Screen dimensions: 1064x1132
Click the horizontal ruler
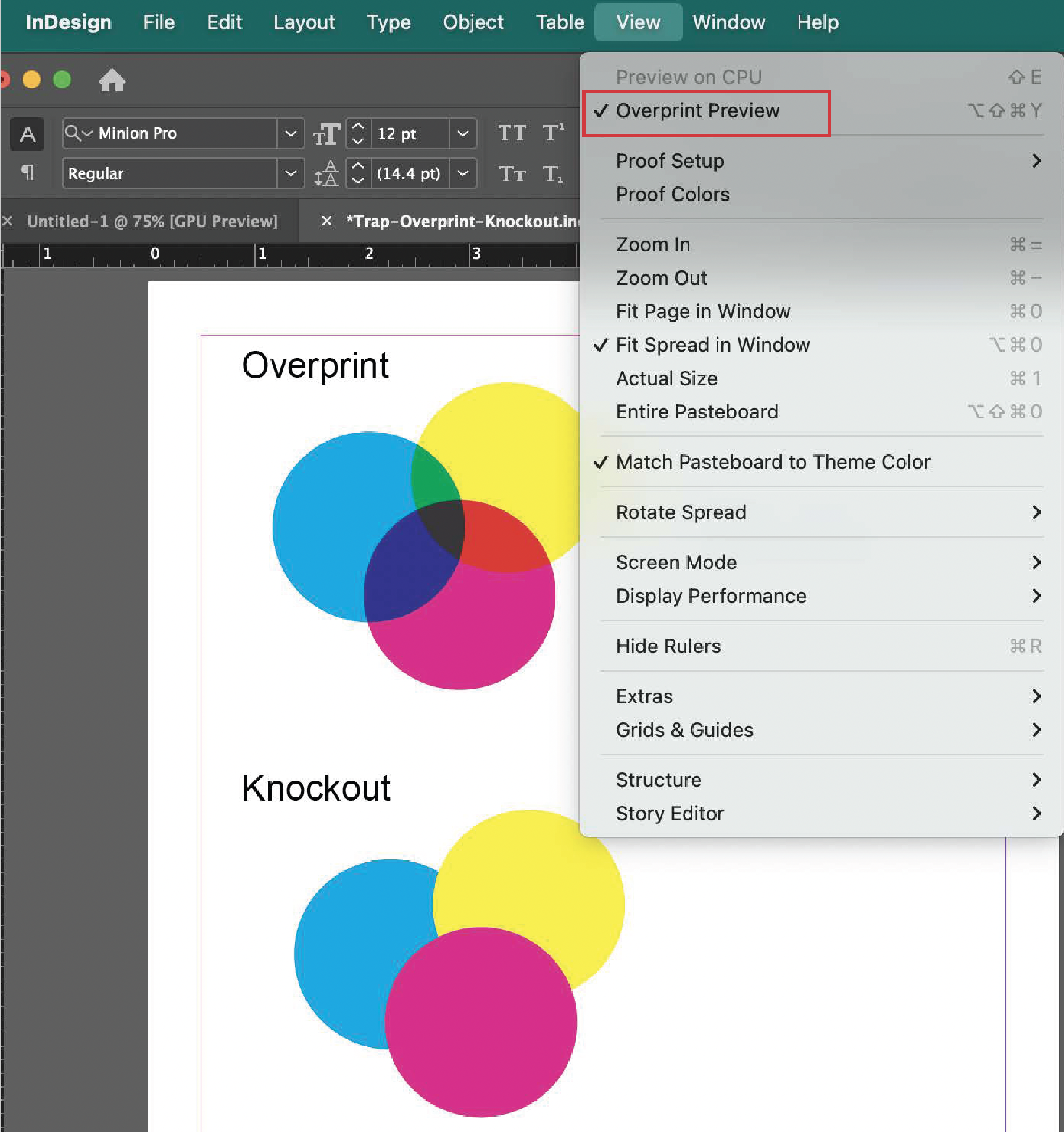click(290, 254)
